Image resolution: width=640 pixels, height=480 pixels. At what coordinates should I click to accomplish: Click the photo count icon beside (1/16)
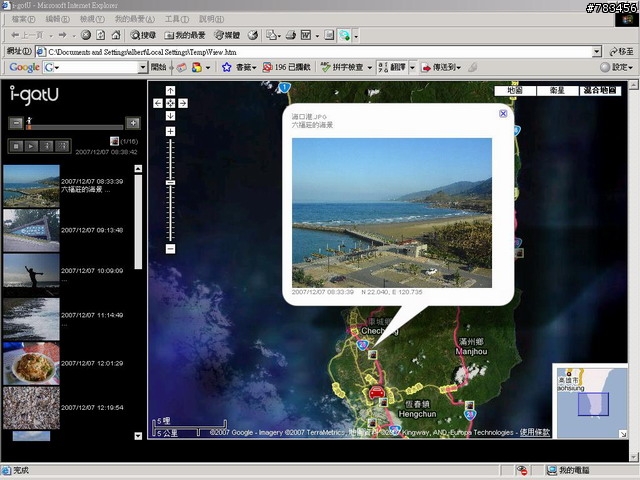(x=114, y=141)
